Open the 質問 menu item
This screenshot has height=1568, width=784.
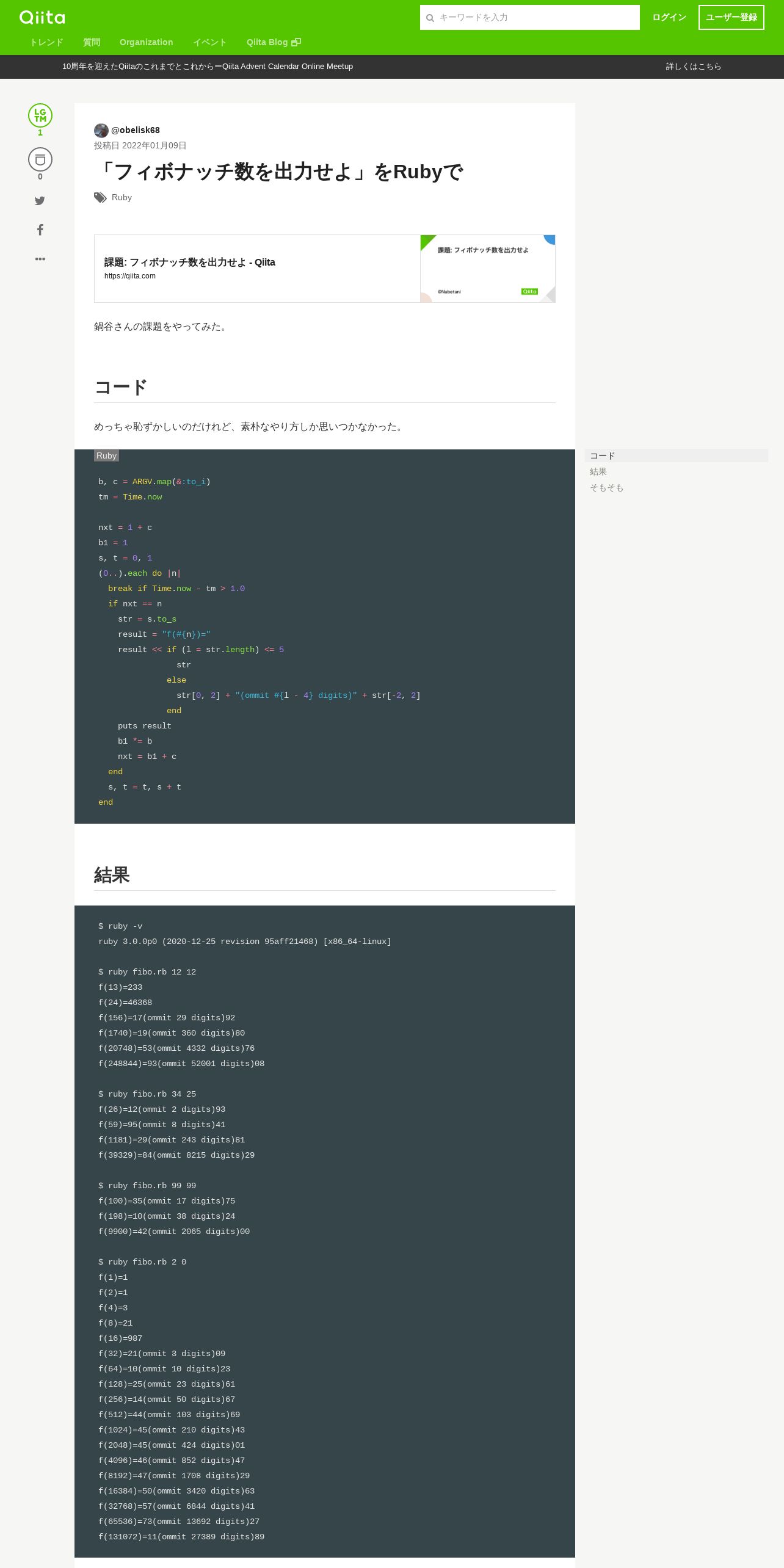92,42
